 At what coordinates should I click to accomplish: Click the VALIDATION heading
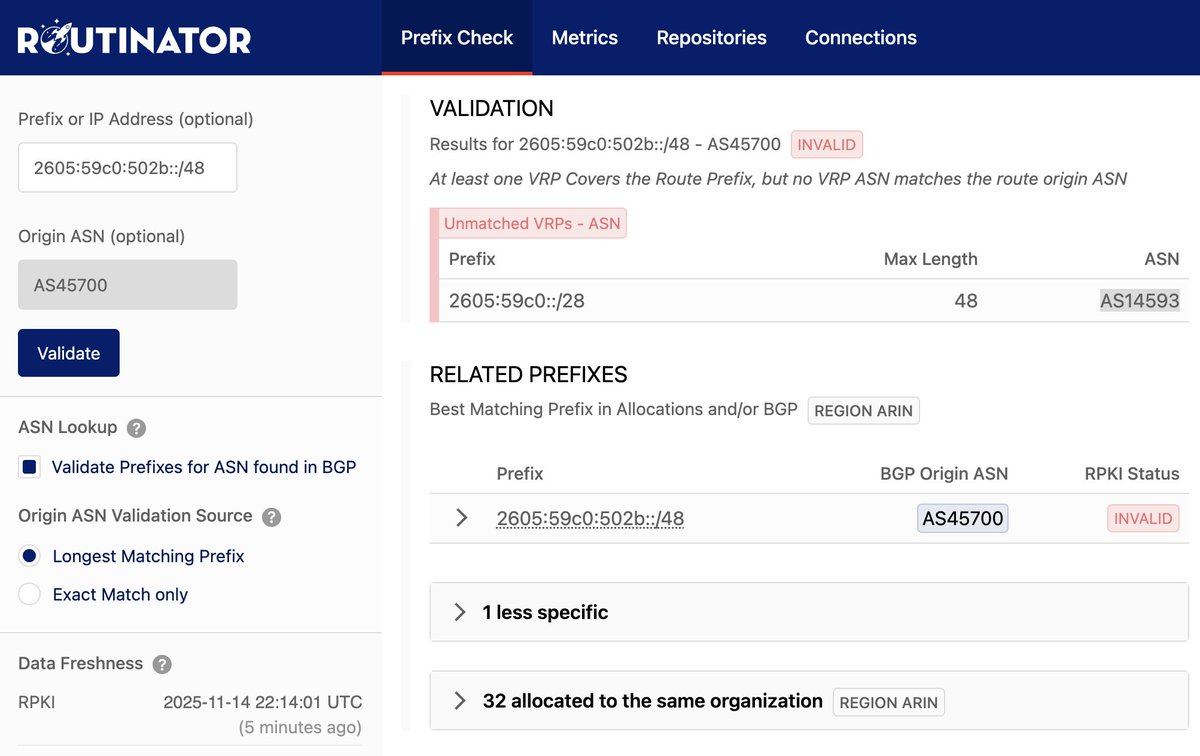(x=491, y=108)
